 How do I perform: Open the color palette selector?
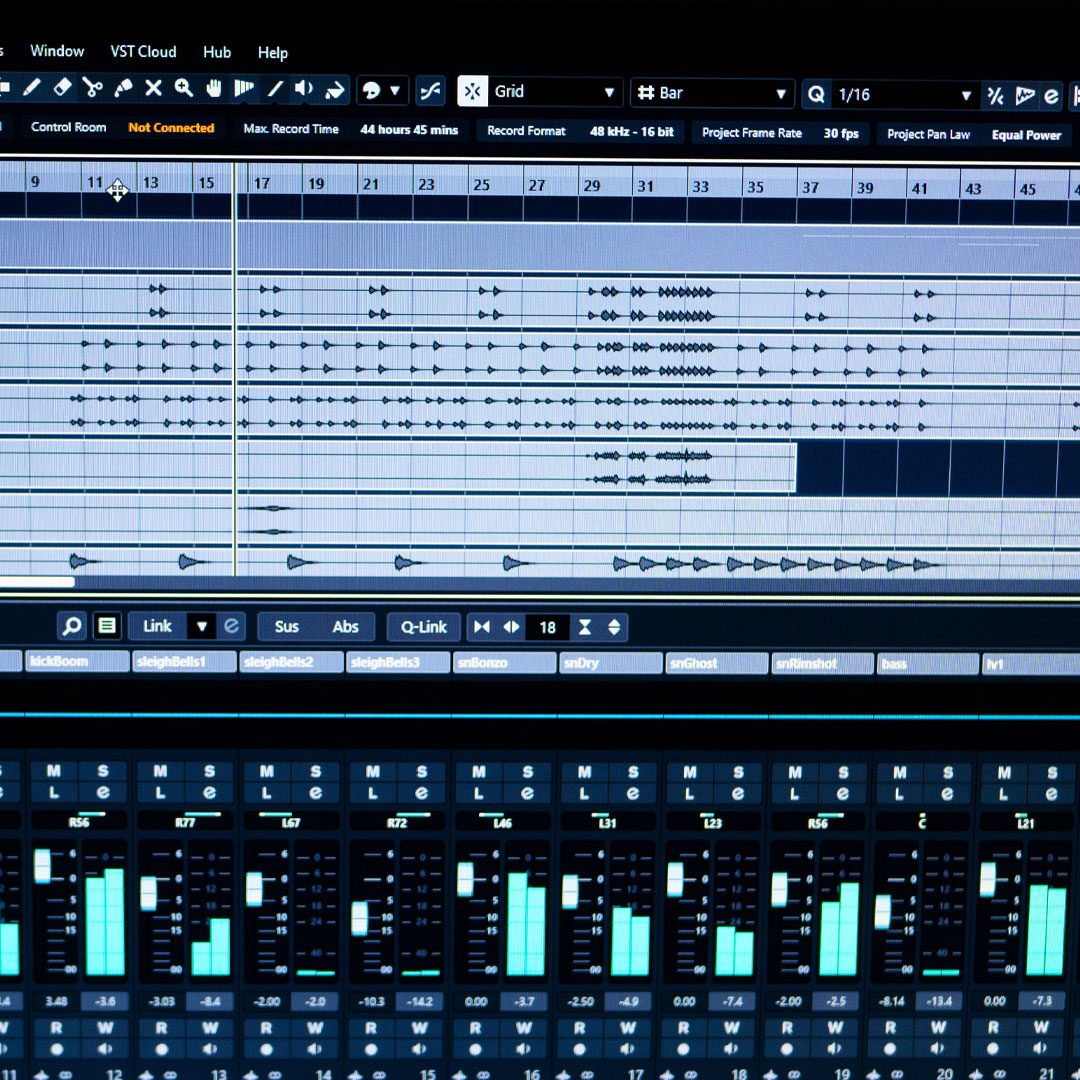pyautogui.click(x=382, y=90)
